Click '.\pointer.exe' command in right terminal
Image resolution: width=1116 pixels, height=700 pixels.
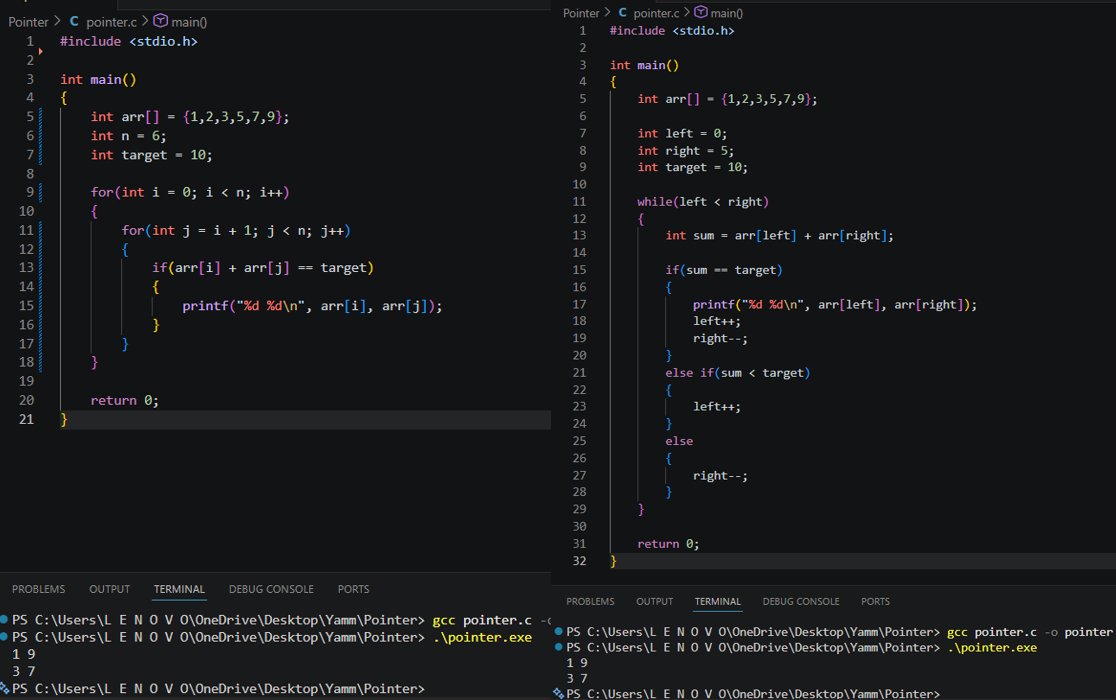(x=992, y=647)
